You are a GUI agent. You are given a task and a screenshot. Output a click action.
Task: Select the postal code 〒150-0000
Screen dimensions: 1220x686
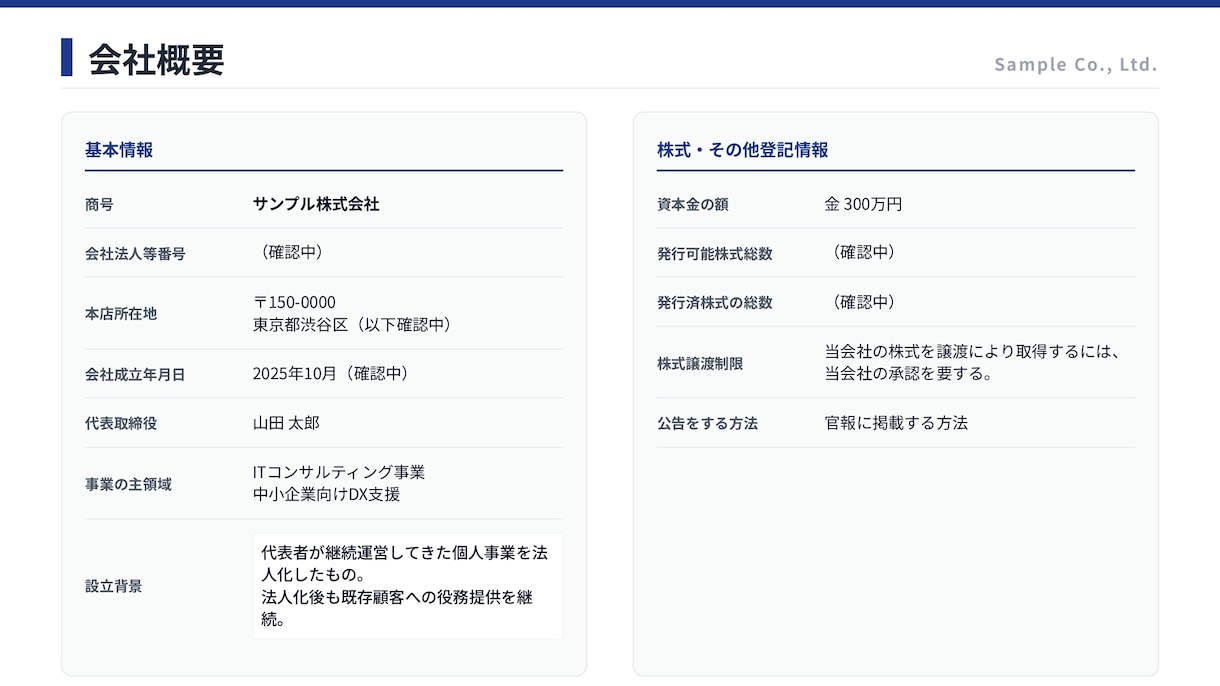point(294,302)
